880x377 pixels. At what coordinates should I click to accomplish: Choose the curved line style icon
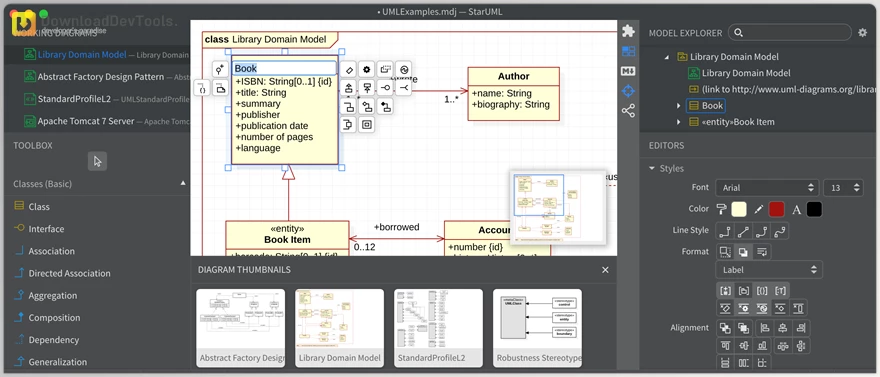[x=780, y=231]
